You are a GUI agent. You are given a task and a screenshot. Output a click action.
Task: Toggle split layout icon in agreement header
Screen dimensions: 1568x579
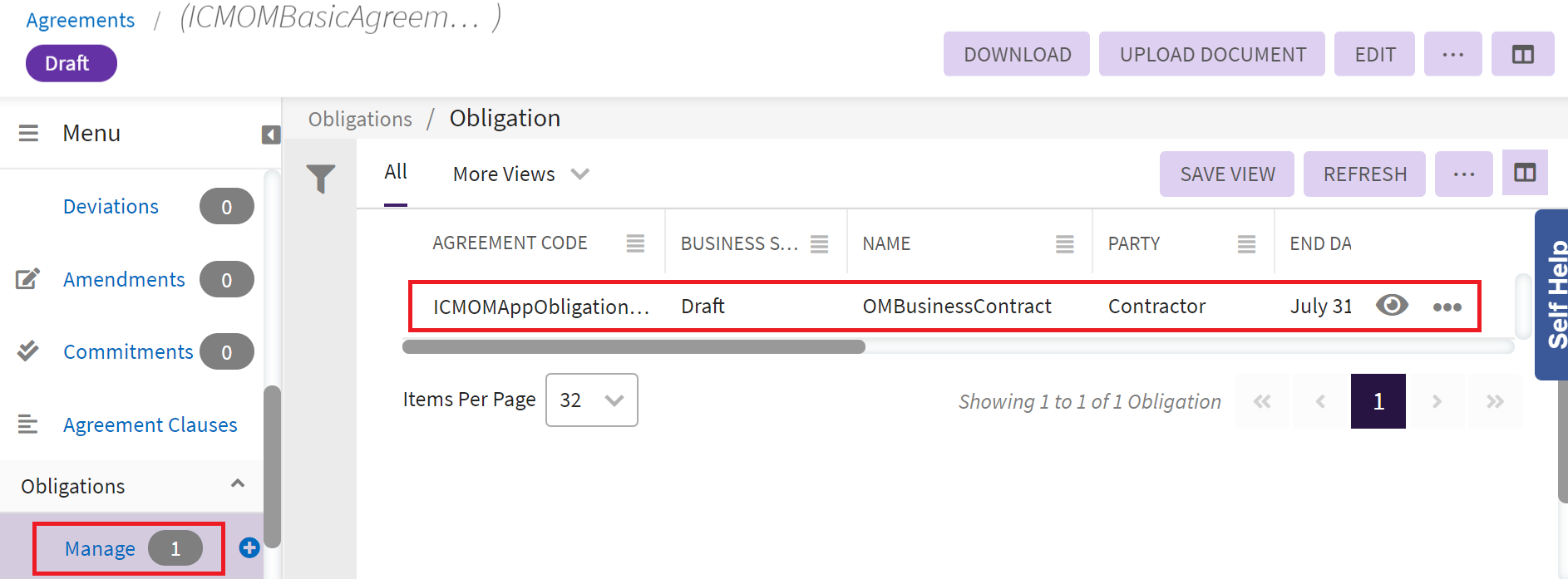1522,55
